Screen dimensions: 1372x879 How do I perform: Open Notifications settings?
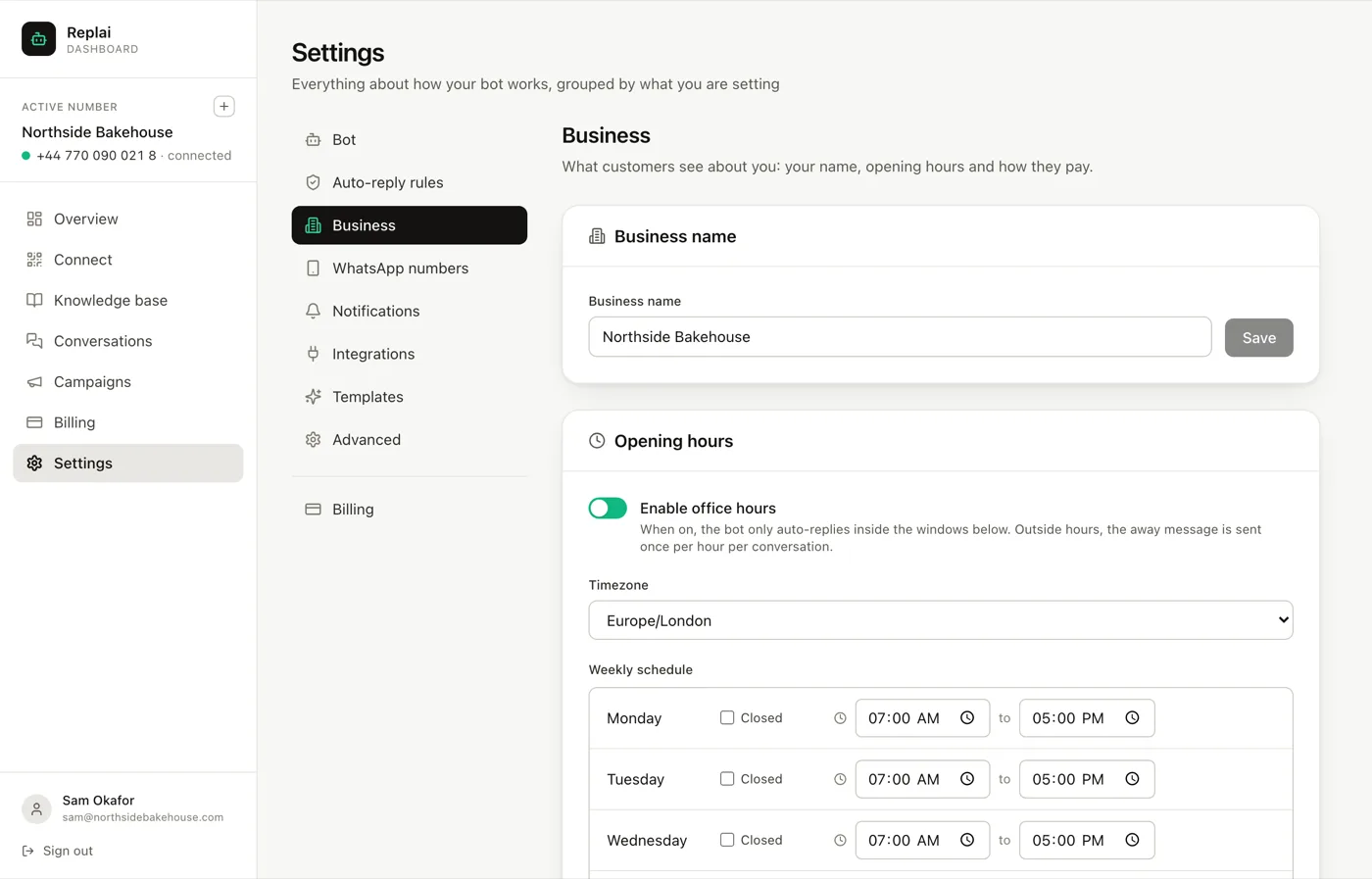pyautogui.click(x=410, y=311)
